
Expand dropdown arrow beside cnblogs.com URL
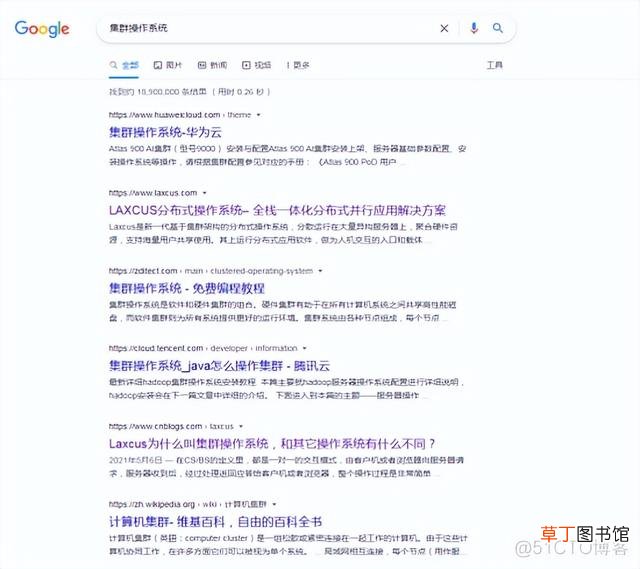[x=241, y=427]
